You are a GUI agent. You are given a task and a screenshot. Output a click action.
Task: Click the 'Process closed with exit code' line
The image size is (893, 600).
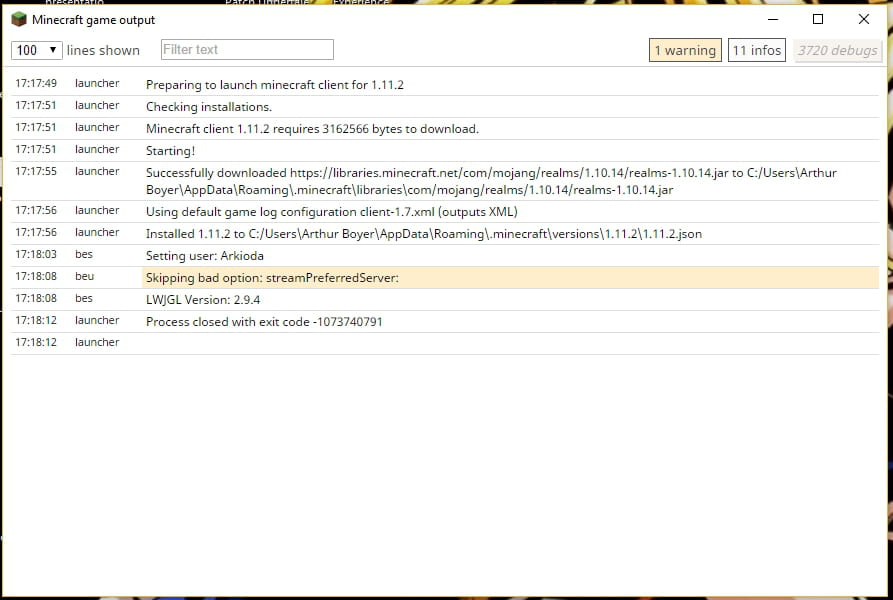[x=445, y=322]
